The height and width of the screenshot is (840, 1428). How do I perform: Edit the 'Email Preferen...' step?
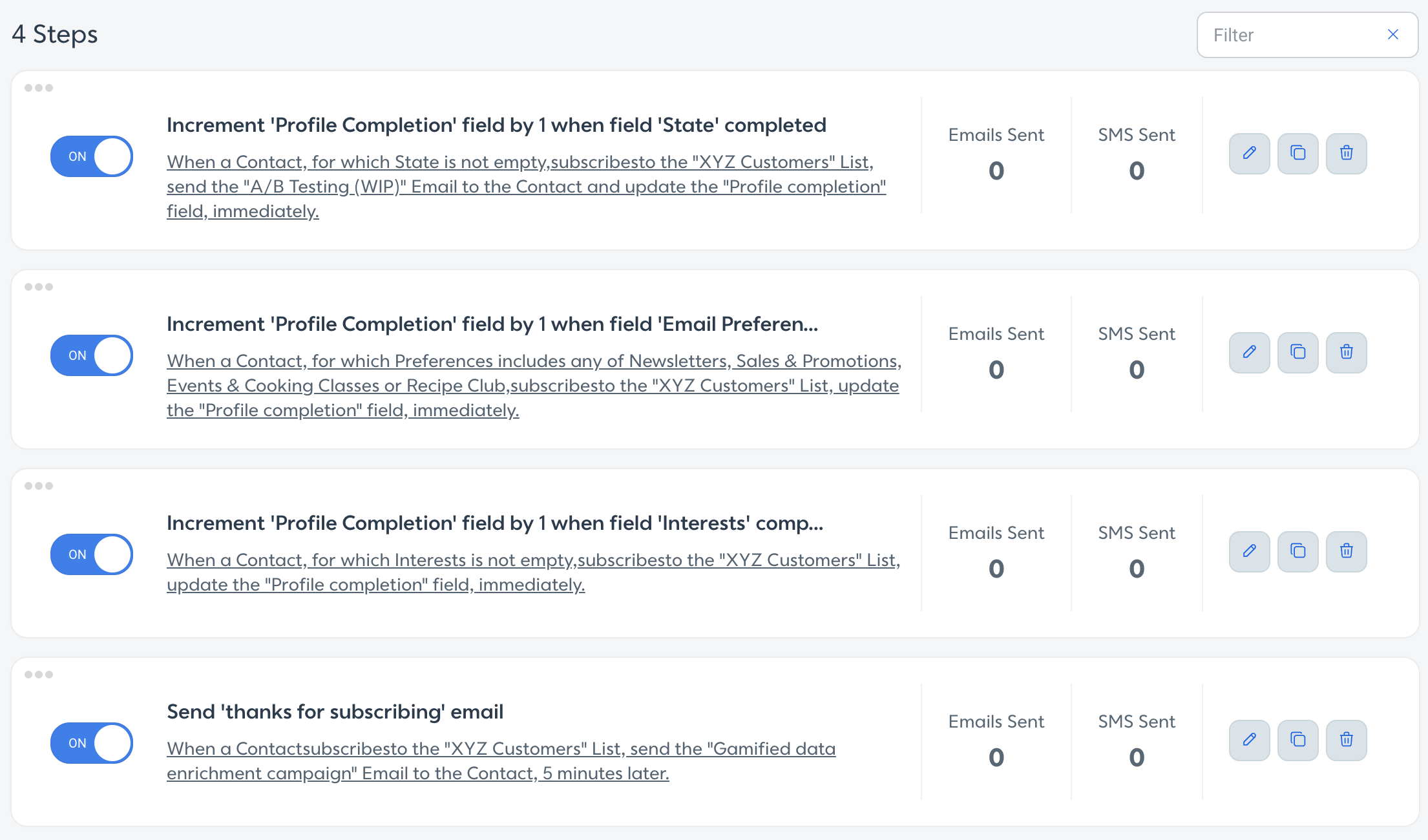pyautogui.click(x=1249, y=353)
